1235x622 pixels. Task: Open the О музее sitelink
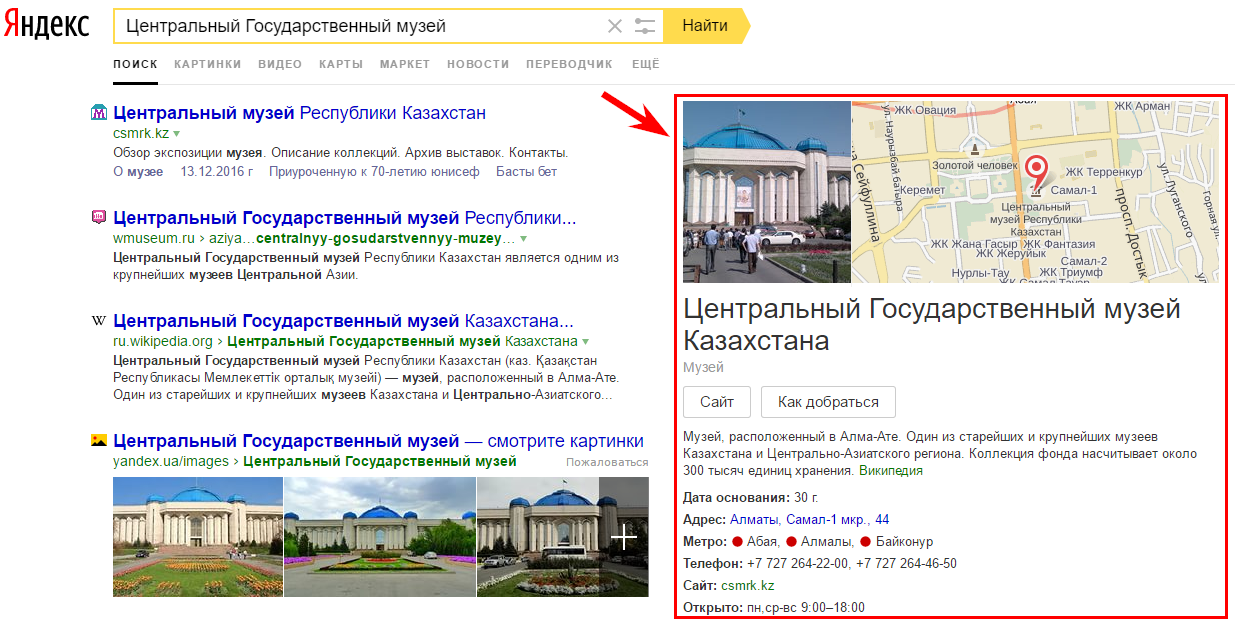[138, 172]
